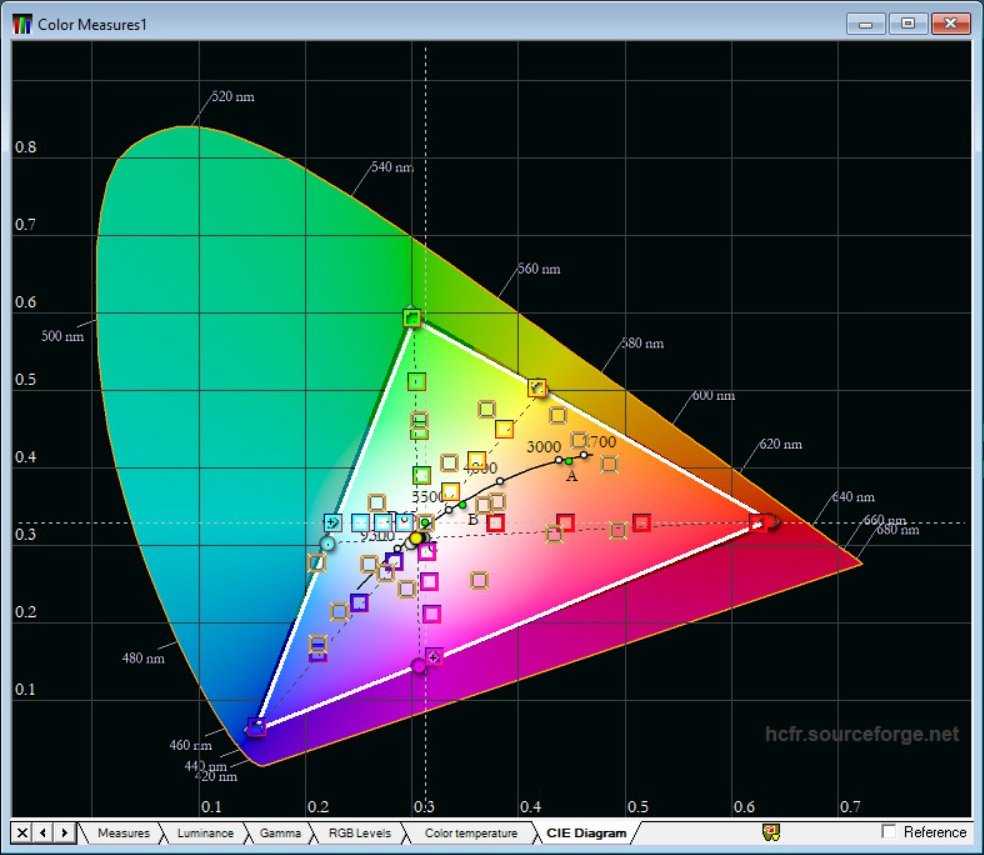Click the close tab X button
The image size is (984, 855).
click(x=22, y=832)
